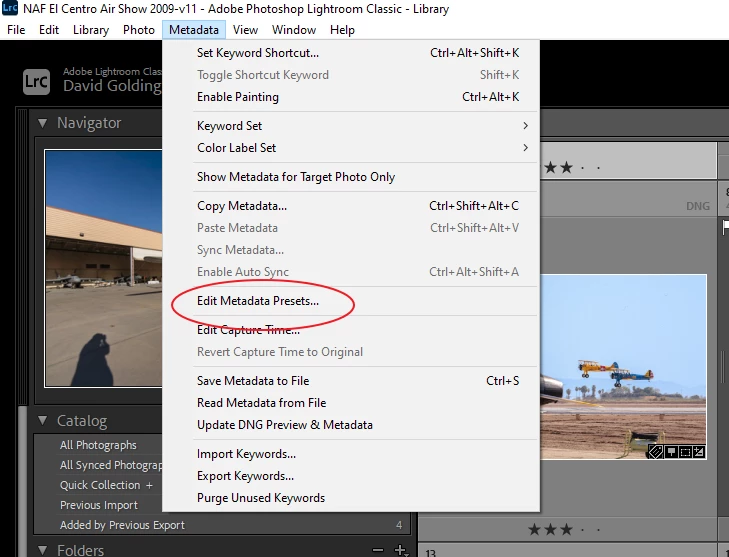Click the David Golding identity plate text
Image resolution: width=729 pixels, height=557 pixels.
click(113, 86)
